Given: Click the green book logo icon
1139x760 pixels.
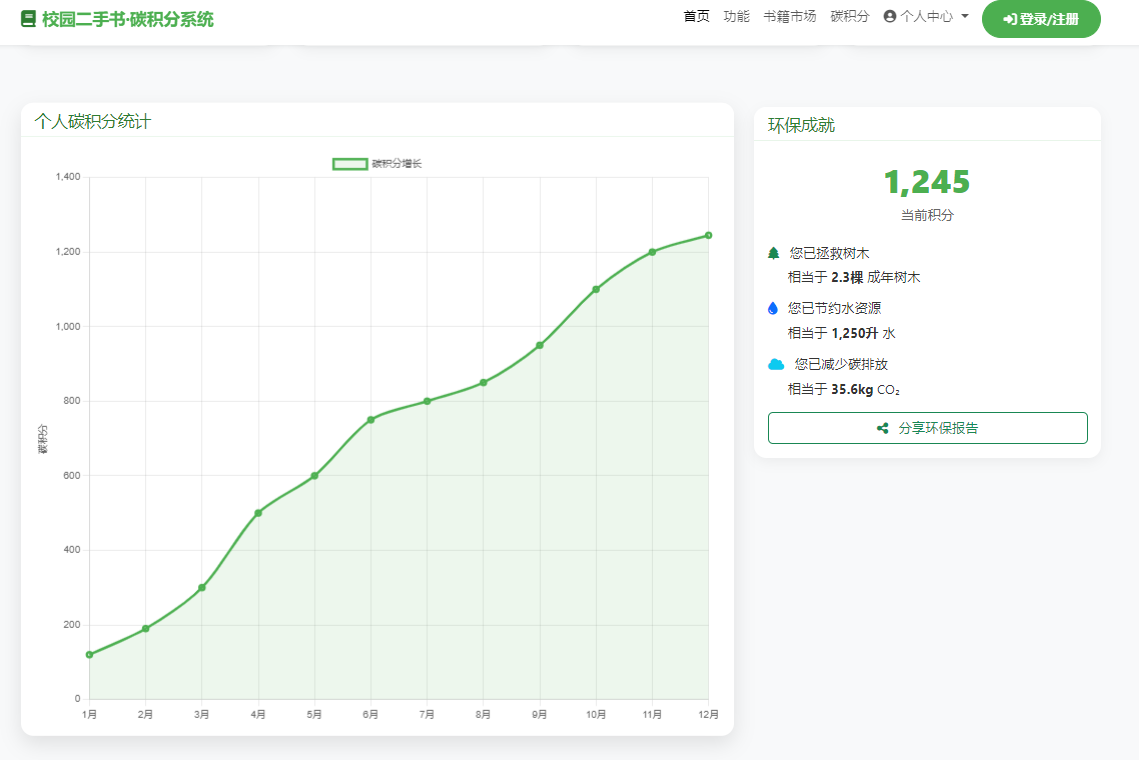Looking at the screenshot, I should click(28, 19).
